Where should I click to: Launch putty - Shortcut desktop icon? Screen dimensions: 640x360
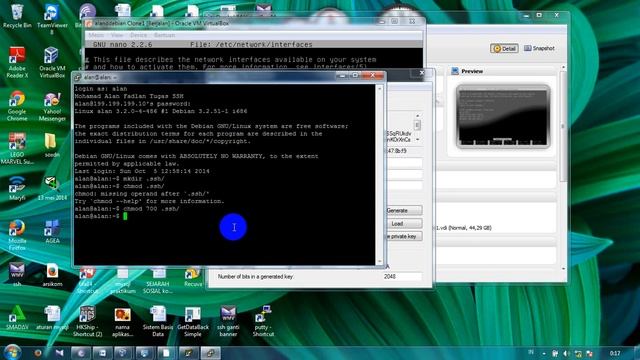[x=263, y=321]
